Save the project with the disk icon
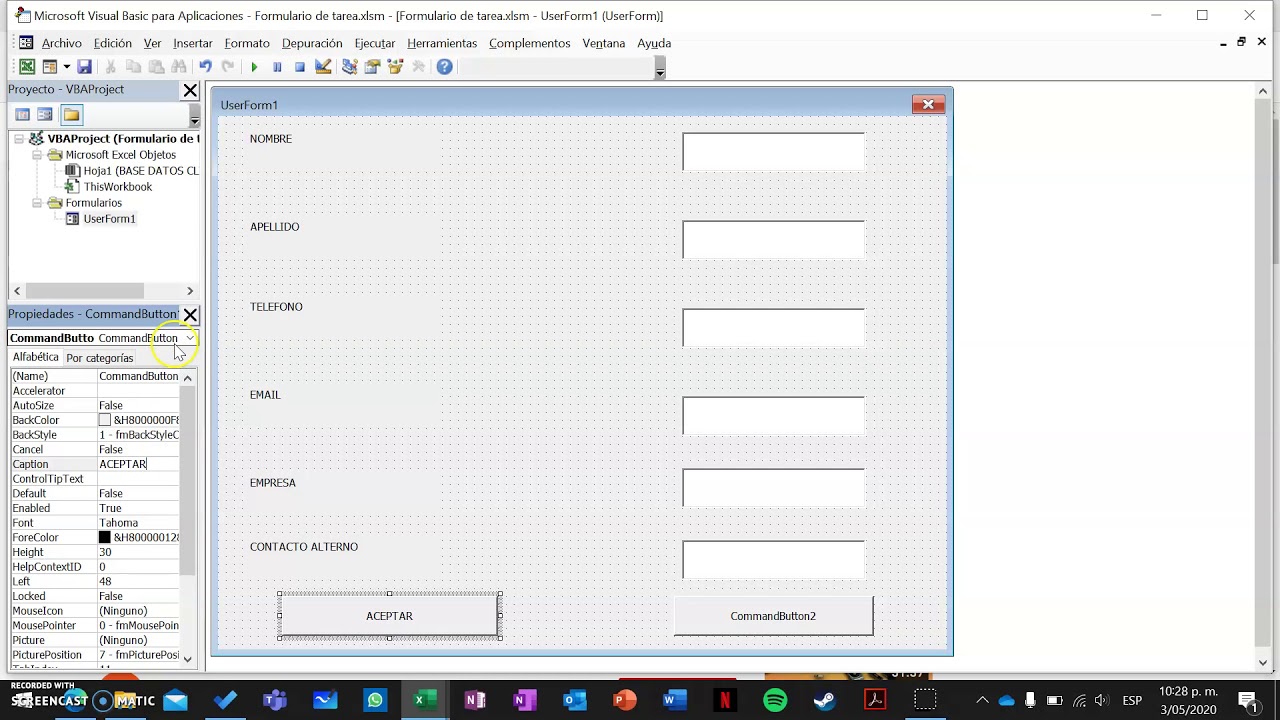 (85, 67)
